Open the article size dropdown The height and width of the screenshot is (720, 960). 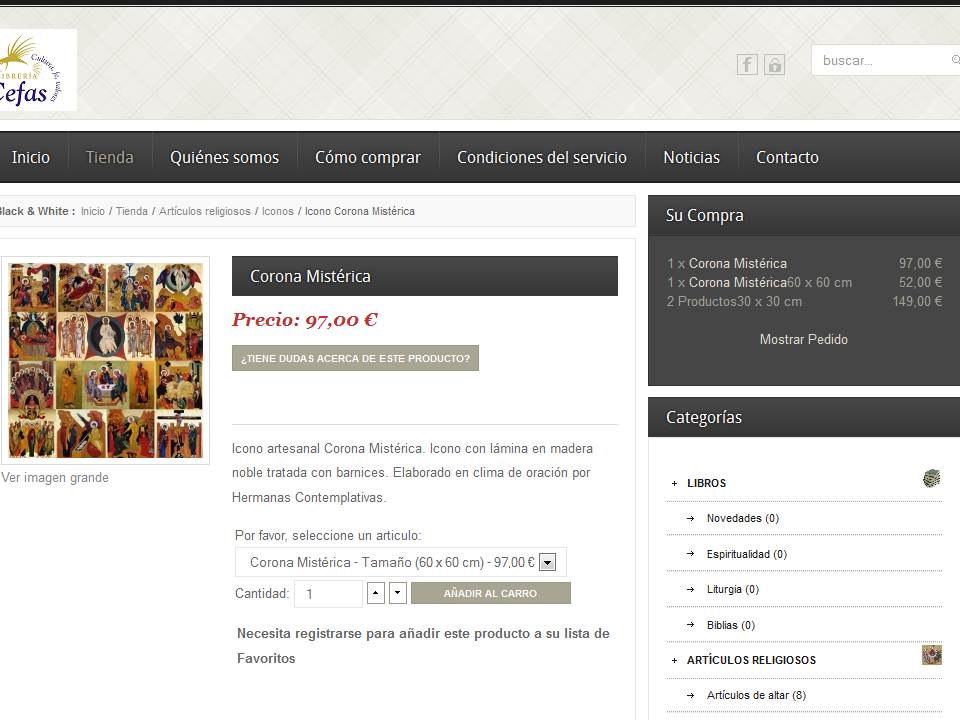(401, 562)
